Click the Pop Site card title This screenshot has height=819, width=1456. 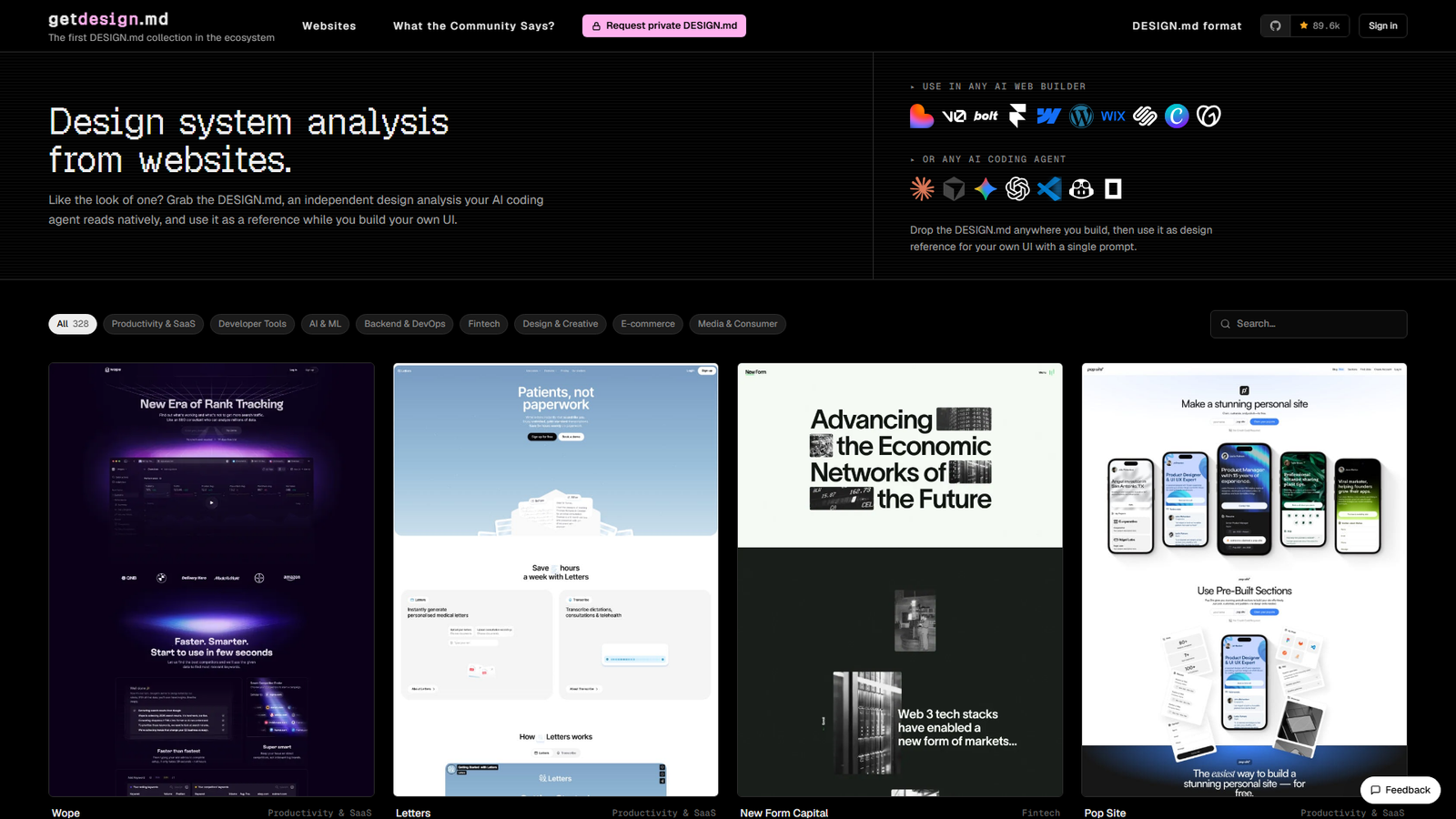[x=1105, y=813]
